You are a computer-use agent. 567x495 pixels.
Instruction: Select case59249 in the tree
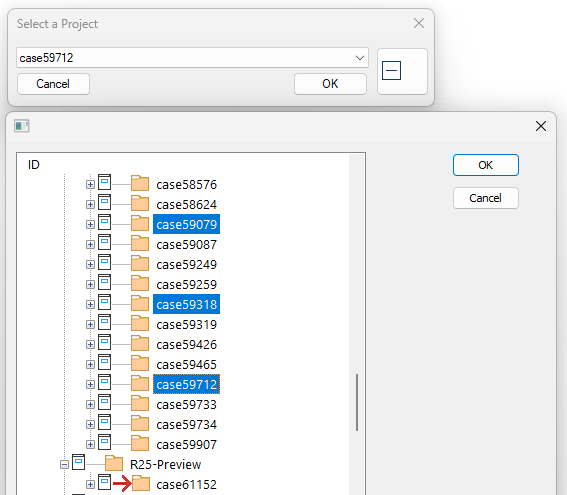[186, 265]
